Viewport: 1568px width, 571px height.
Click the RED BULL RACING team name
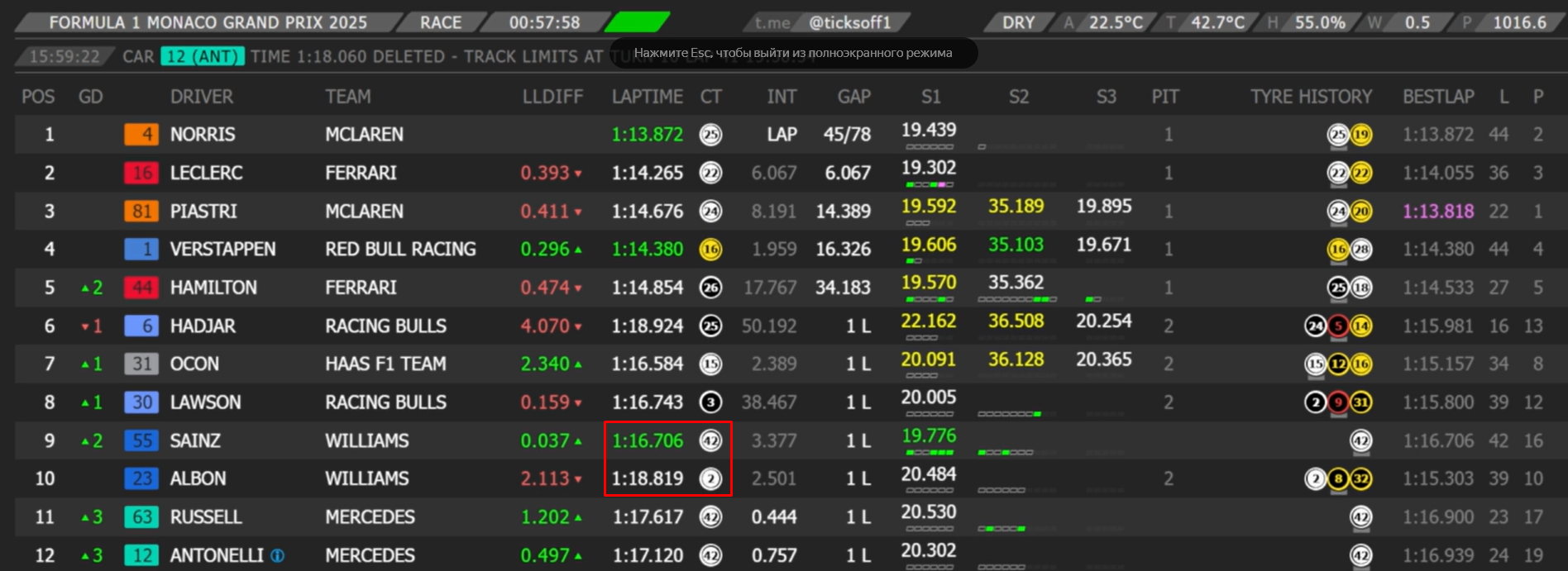pos(400,250)
